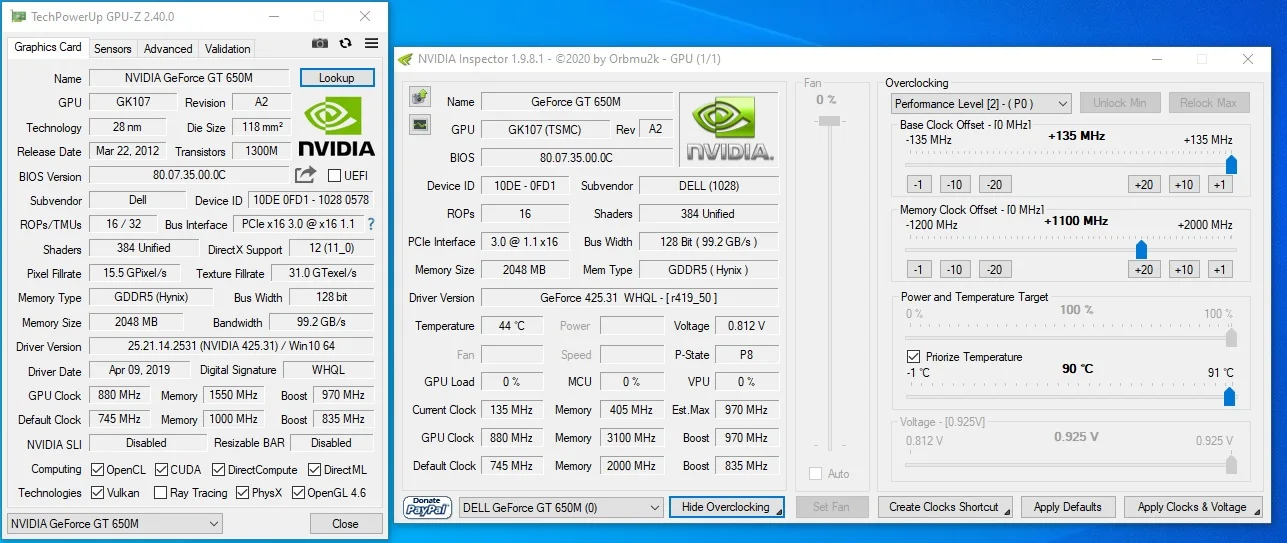Image resolution: width=1287 pixels, height=543 pixels.
Task: Switch to the Sensors tab
Action: 113,48
